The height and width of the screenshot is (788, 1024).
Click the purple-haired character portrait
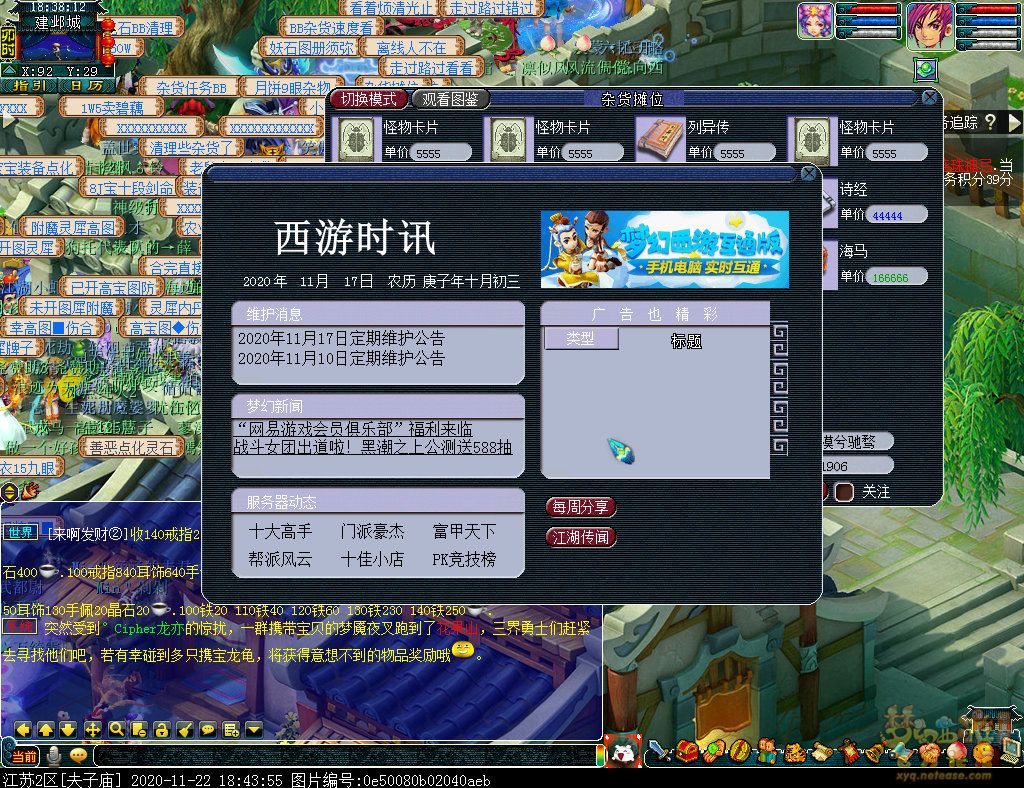click(931, 26)
